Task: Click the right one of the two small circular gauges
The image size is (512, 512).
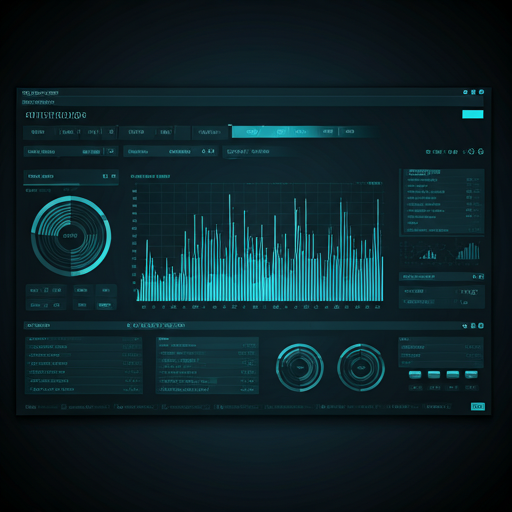Action: 361,367
